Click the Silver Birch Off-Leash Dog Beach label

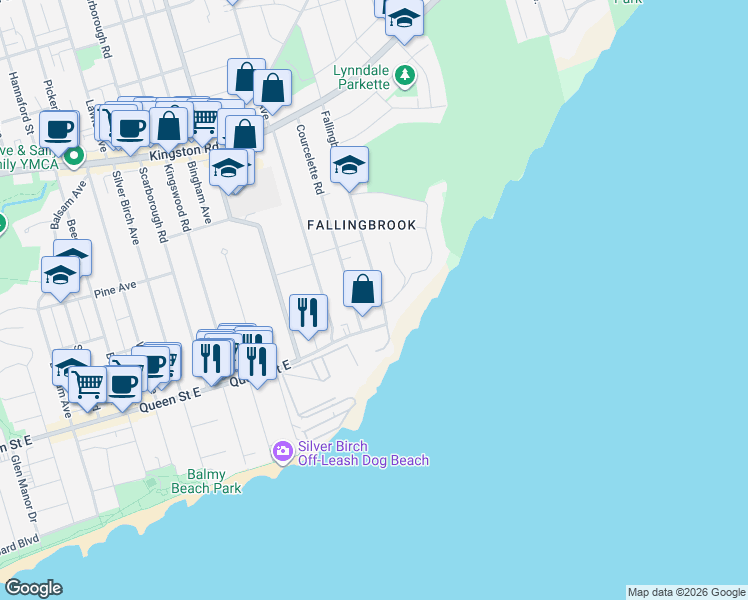point(363,453)
